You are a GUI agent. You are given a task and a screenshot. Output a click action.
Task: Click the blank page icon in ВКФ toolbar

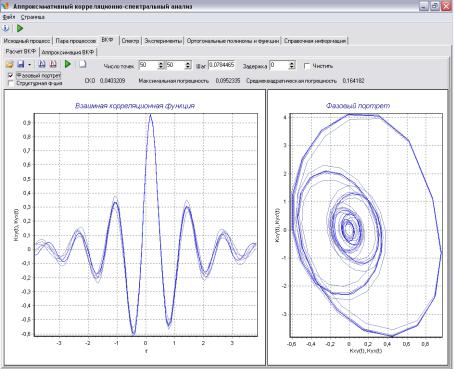82,64
